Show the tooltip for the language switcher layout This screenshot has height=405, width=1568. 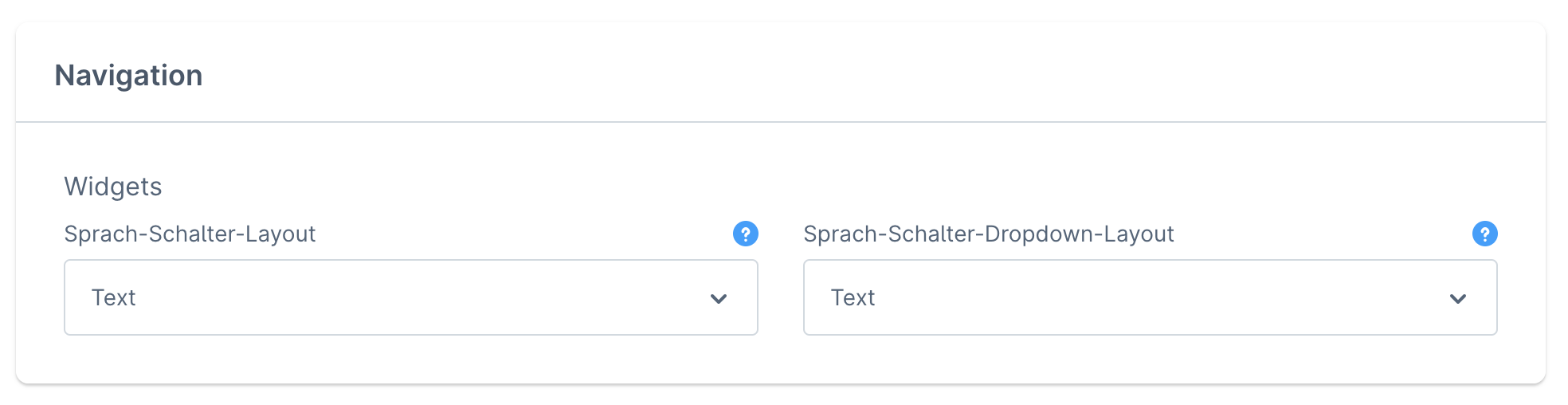(746, 234)
